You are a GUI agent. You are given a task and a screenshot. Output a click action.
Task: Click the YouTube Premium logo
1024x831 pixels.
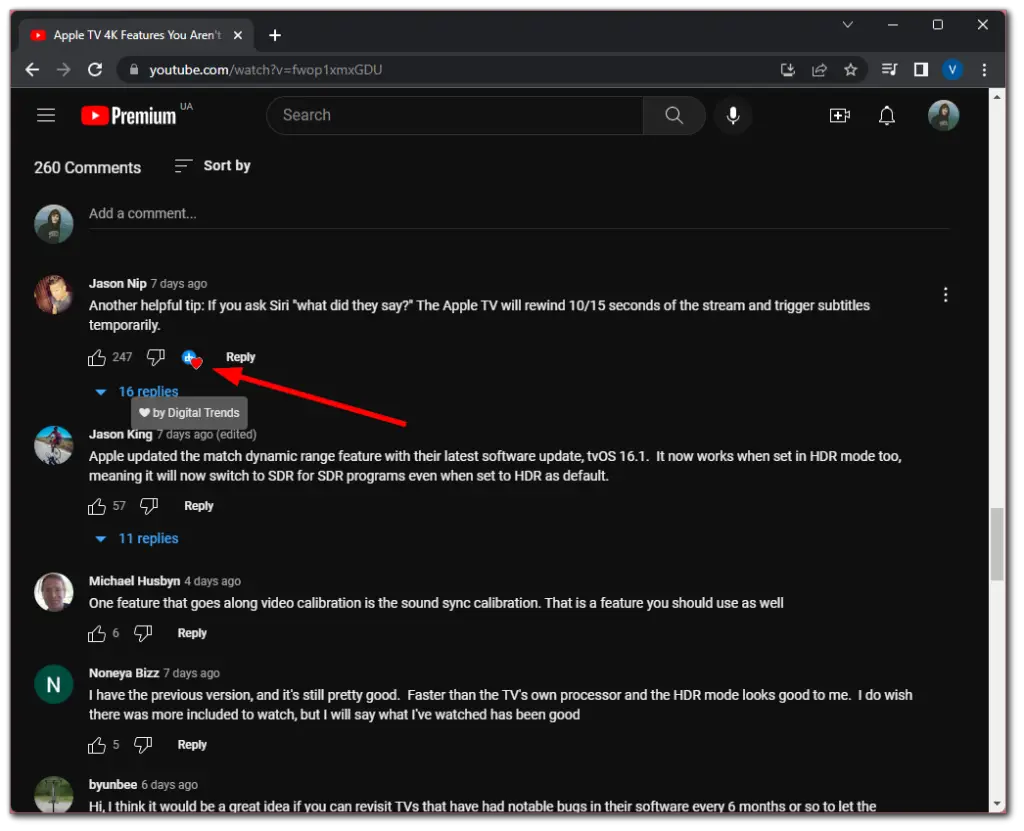130,115
